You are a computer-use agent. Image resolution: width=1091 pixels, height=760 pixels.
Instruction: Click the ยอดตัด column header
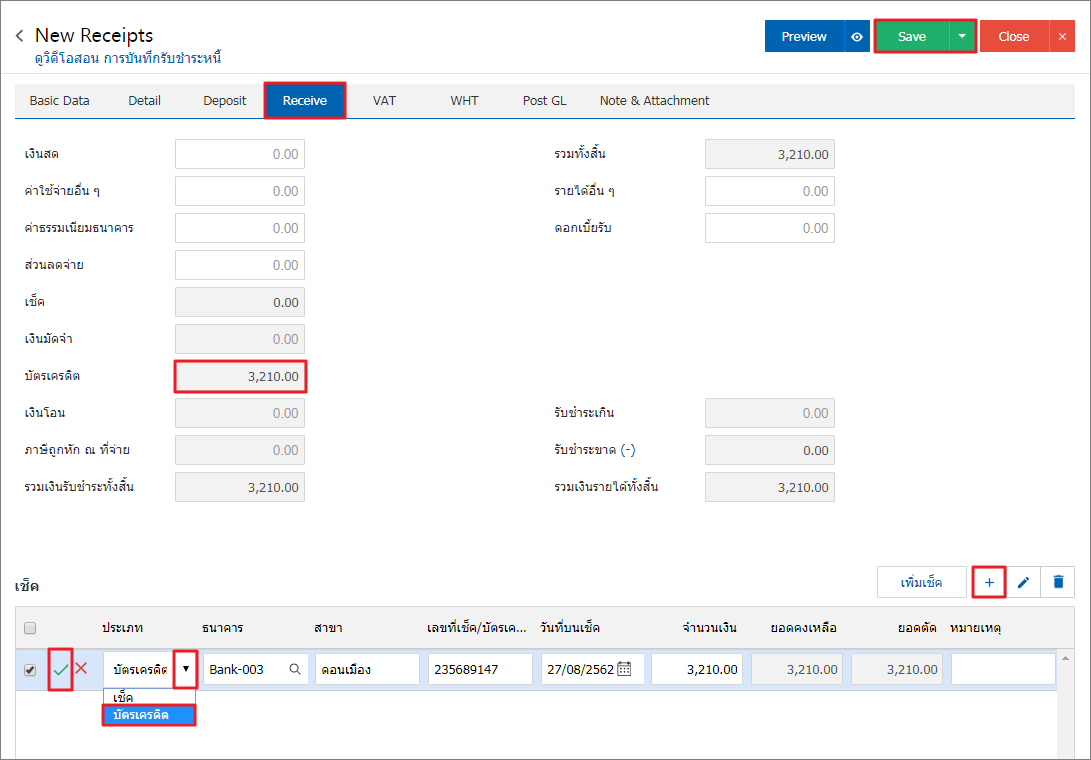click(x=918, y=628)
